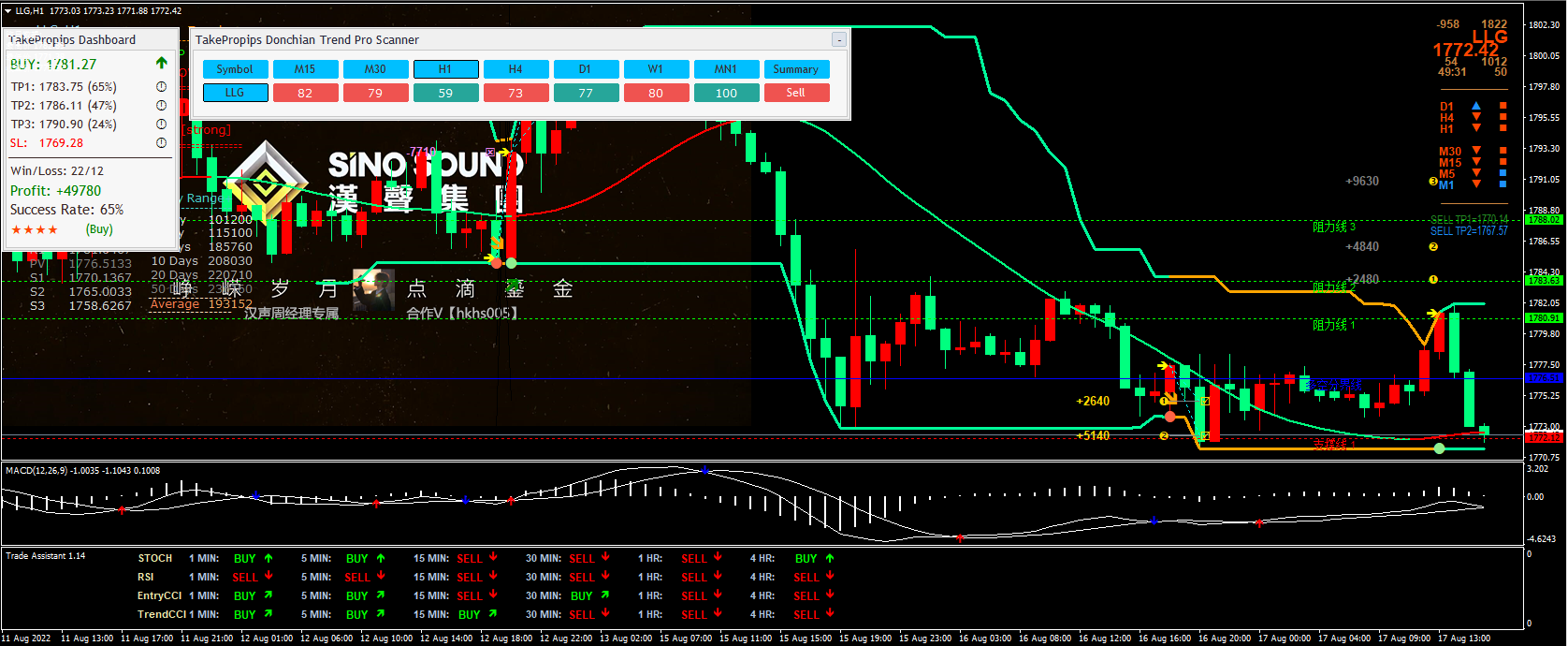Click the TP1 clock icon in Dashboard

coord(161,86)
